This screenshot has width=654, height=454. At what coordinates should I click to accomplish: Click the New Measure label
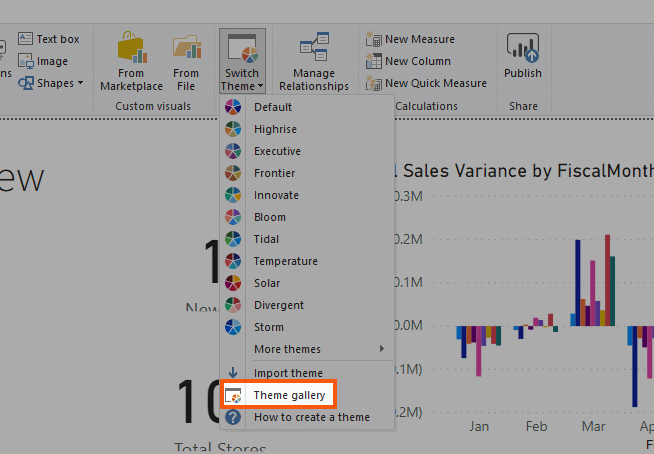pos(420,39)
